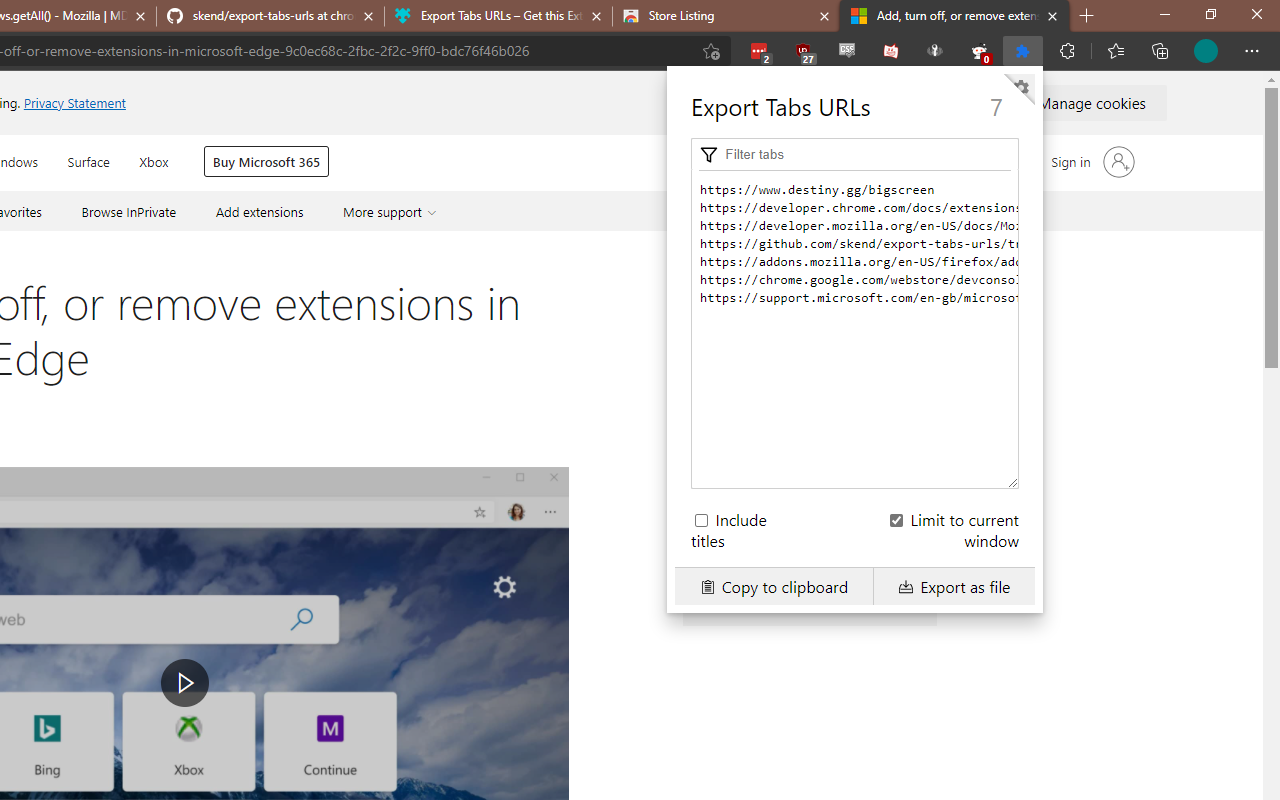Click the Copy to clipboard button
The width and height of the screenshot is (1280, 800).
point(773,587)
